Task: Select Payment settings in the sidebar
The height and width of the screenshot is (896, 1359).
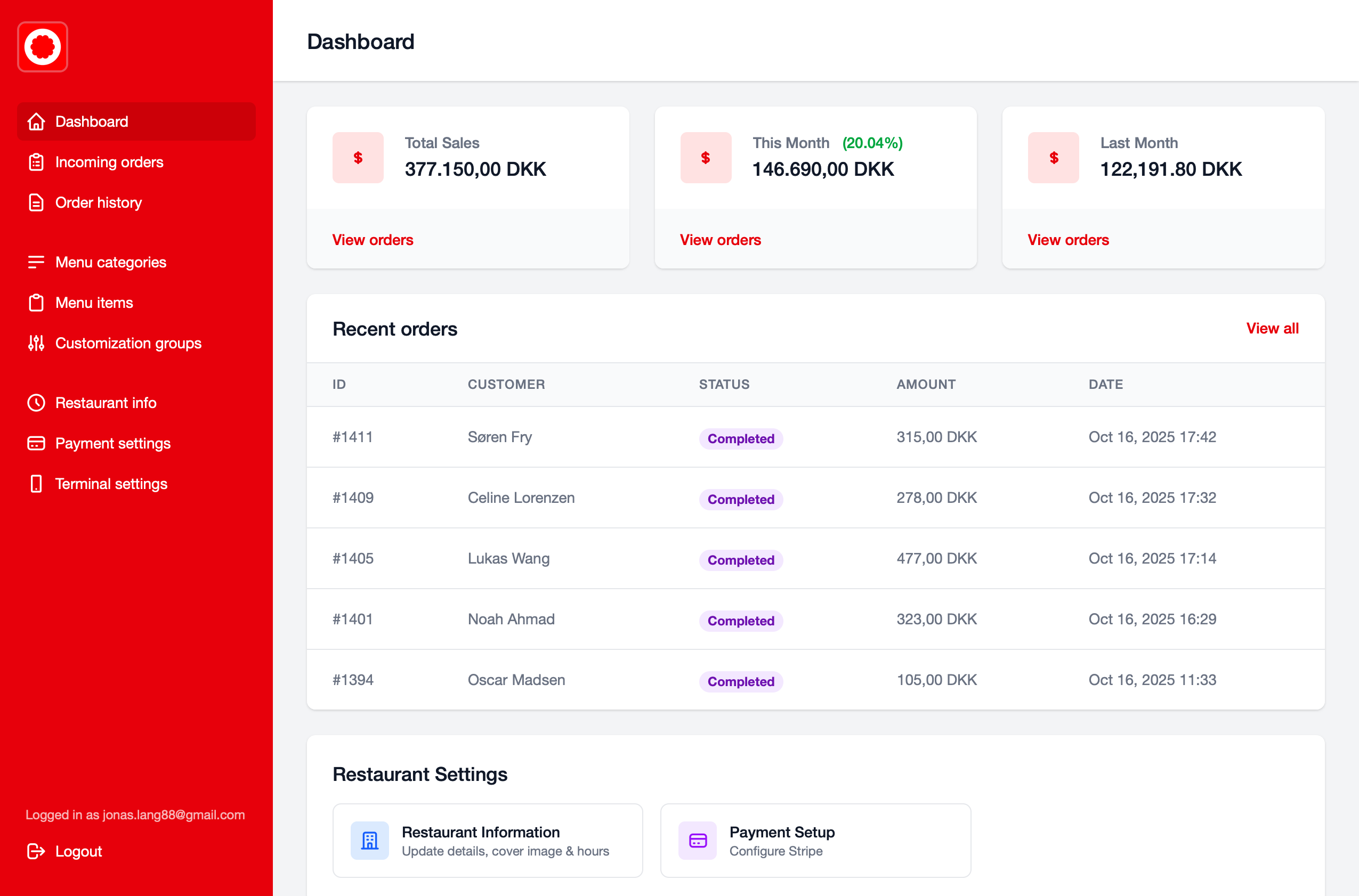Action: [x=112, y=443]
